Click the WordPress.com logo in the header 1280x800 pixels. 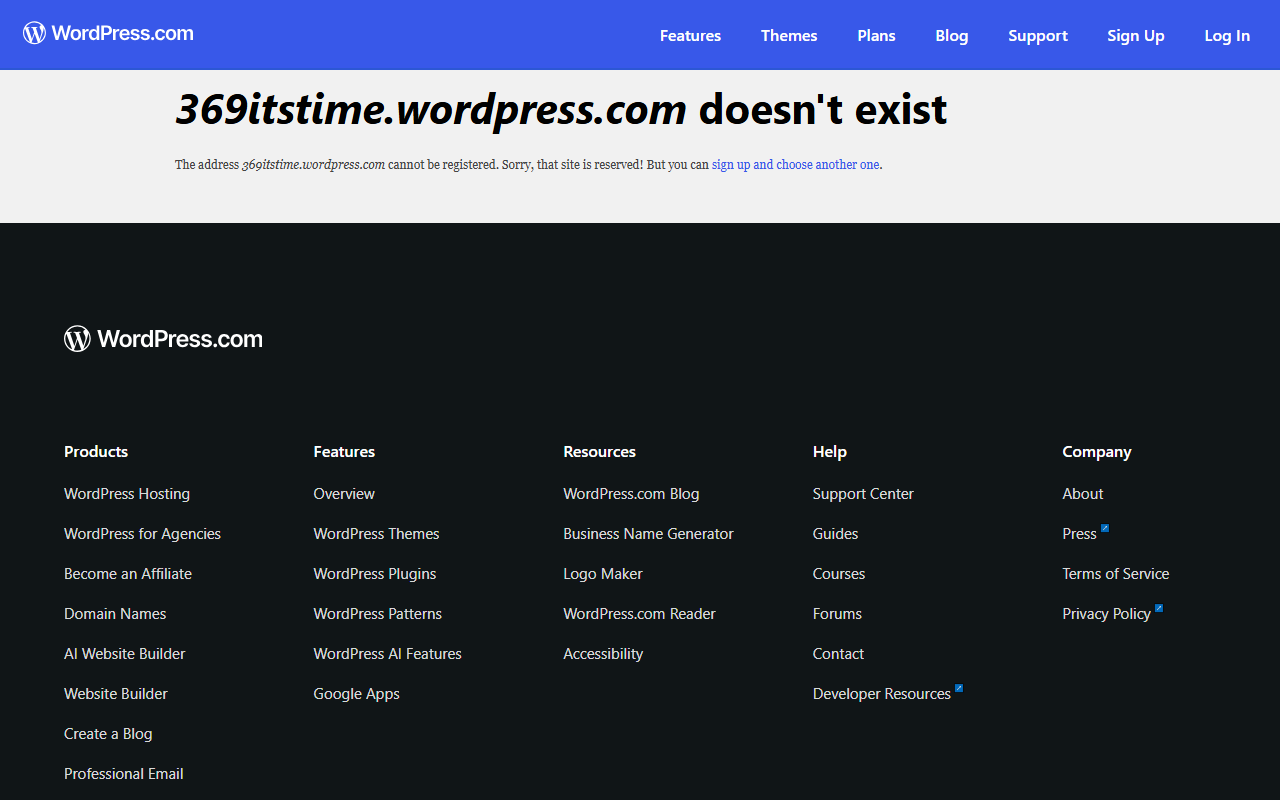point(108,33)
